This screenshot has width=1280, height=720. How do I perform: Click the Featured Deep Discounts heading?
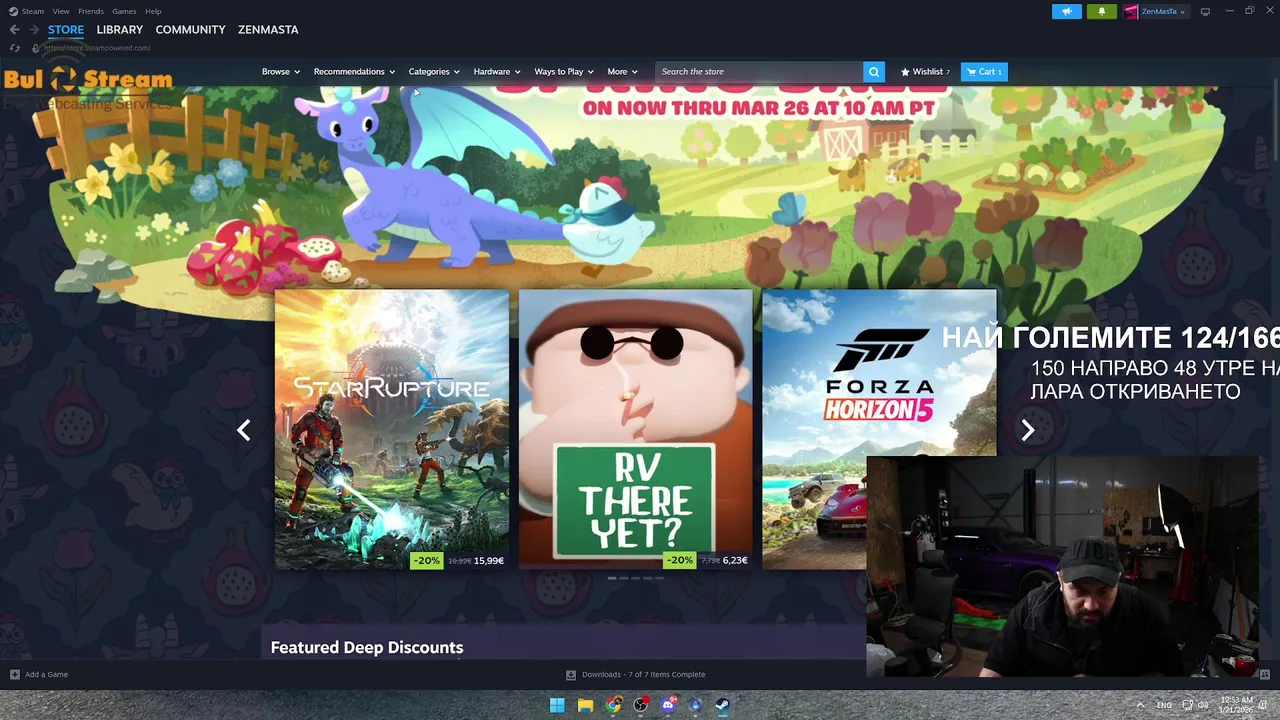pyautogui.click(x=367, y=648)
